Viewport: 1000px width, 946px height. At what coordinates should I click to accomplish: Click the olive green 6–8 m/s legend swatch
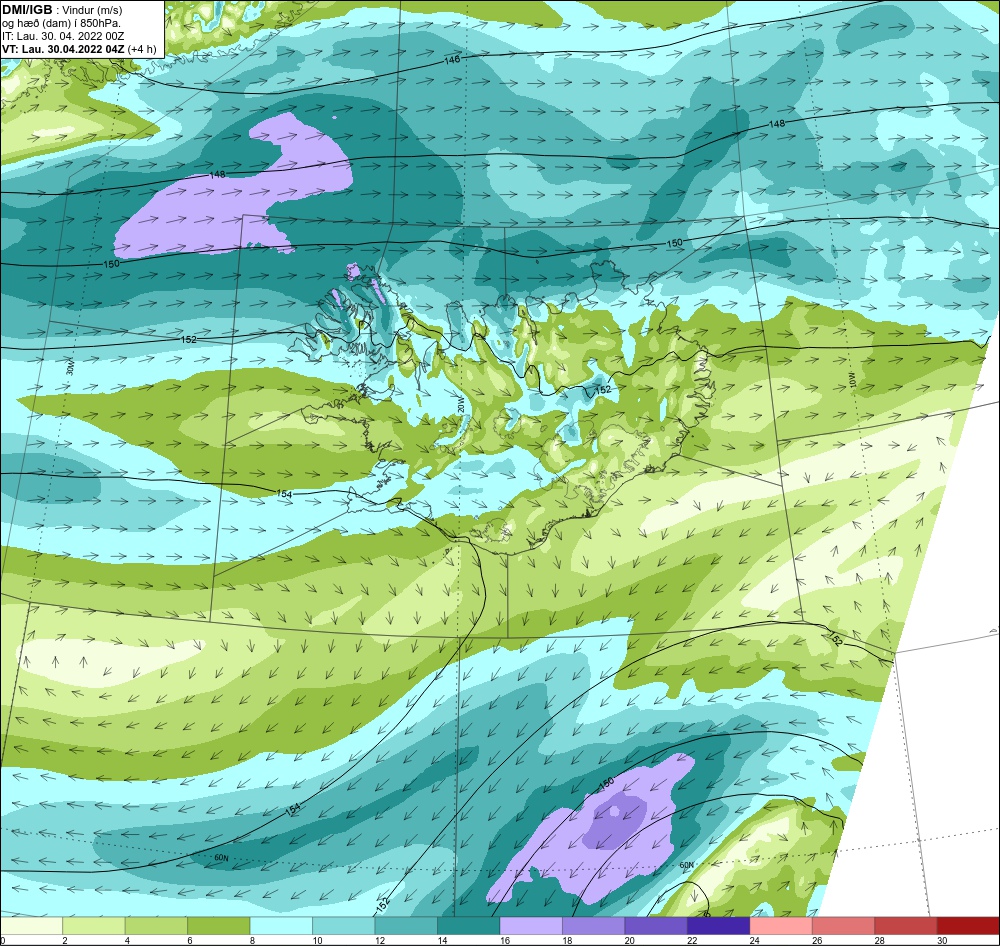(x=219, y=926)
